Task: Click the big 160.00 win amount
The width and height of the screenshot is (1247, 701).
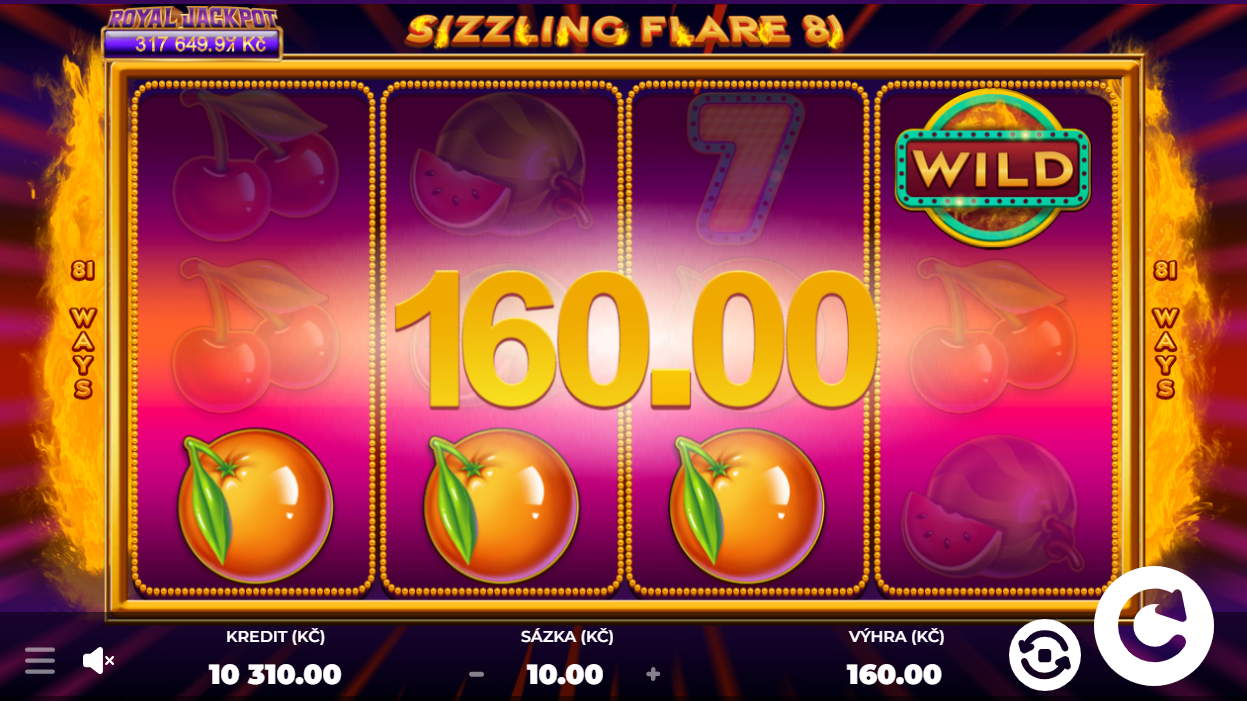Action: pyautogui.click(x=636, y=339)
